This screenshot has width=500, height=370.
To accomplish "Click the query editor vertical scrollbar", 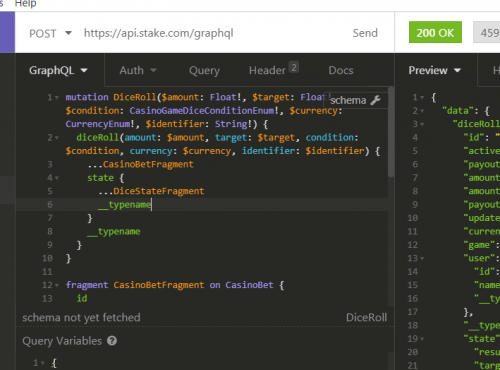I will pos(391,132).
